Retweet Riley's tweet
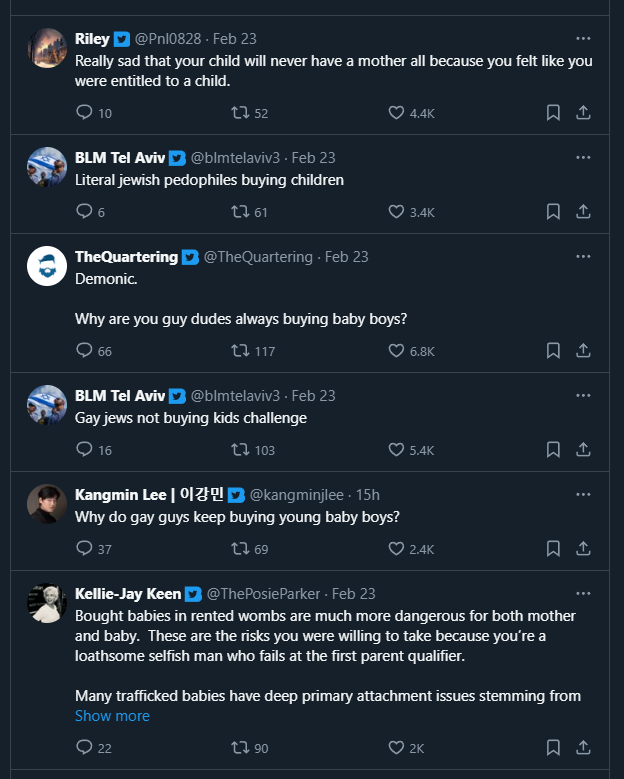The width and height of the screenshot is (624, 779). tap(239, 113)
